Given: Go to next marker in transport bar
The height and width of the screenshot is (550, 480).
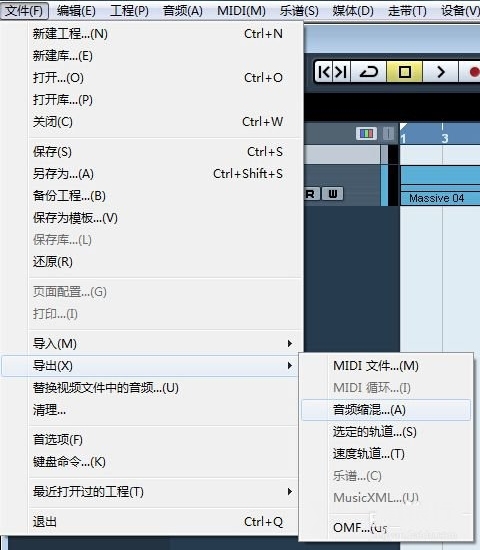Looking at the screenshot, I should tap(341, 72).
